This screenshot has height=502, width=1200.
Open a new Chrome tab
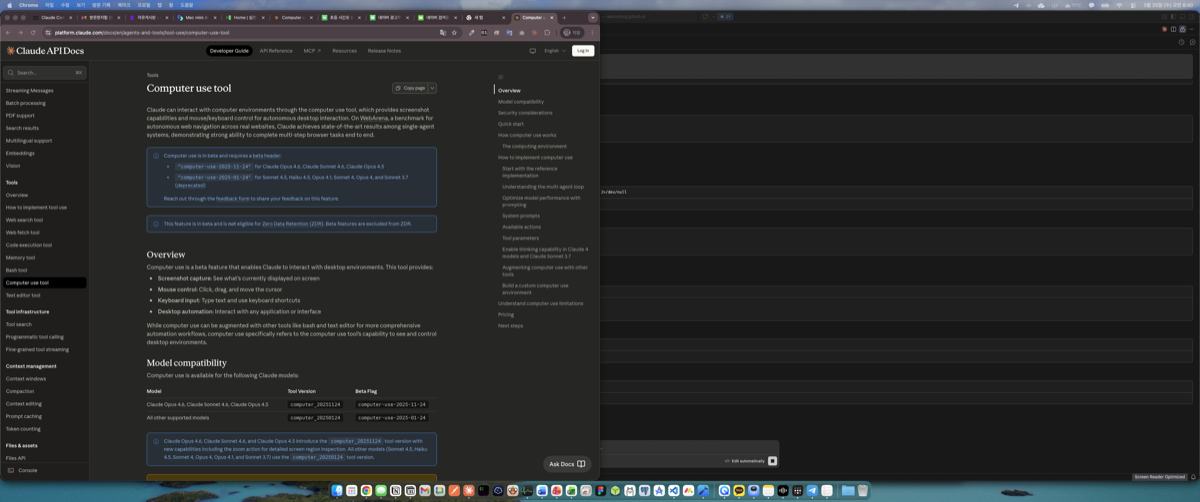click(564, 18)
